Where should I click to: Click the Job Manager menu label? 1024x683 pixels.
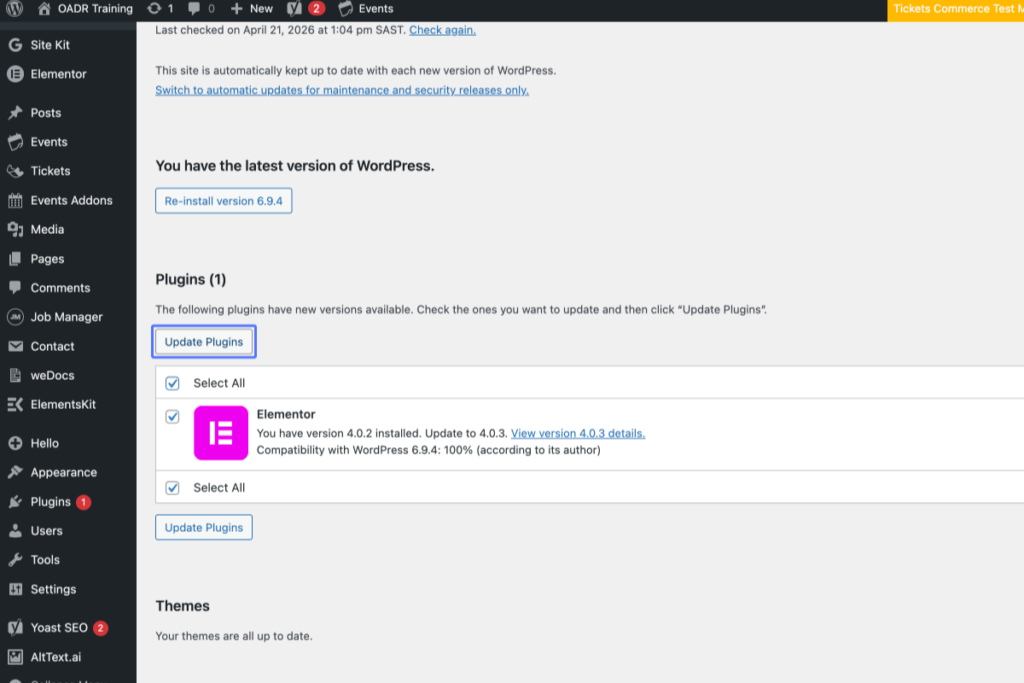point(67,317)
